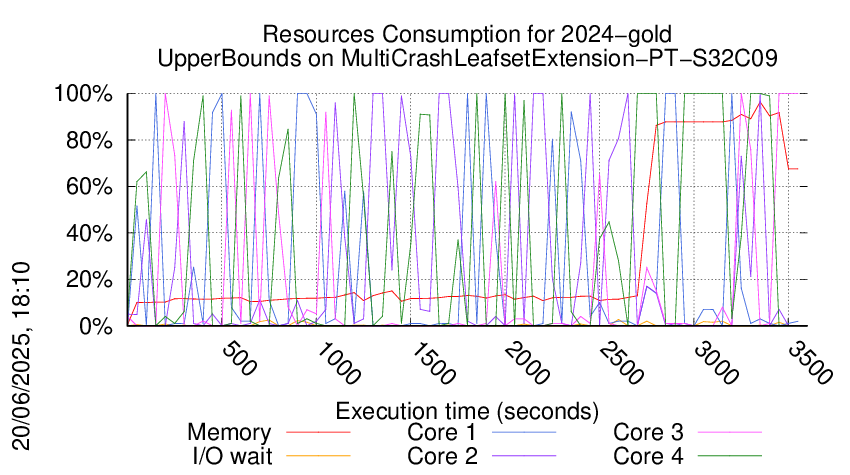Screen dimensions: 850x475
Task: Click the Core 1 legend label
Action: coord(442,433)
